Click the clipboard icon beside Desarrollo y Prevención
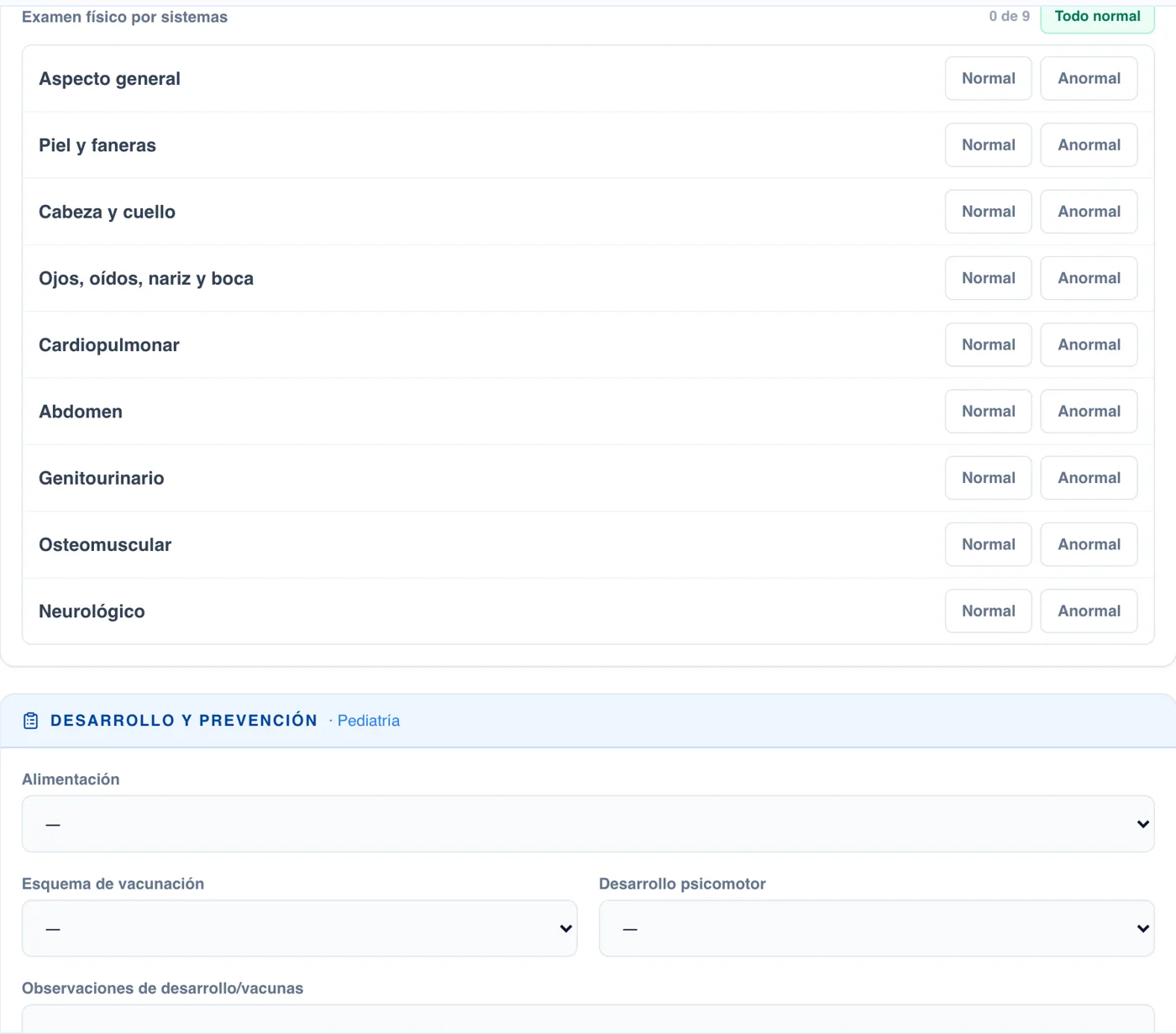Image resolution: width=1176 pixels, height=1034 pixels. 31,721
